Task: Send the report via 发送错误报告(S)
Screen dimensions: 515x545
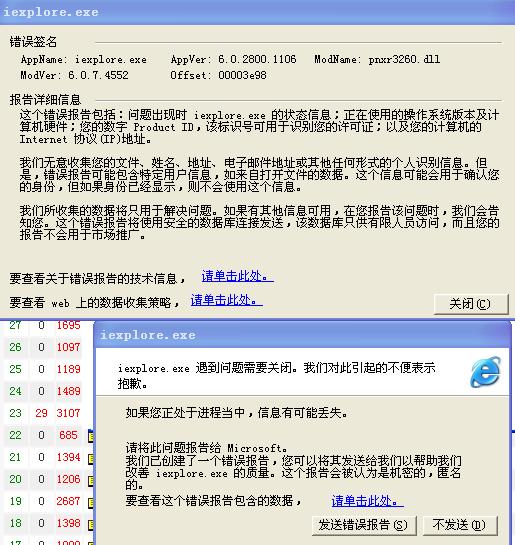Action: point(364,525)
